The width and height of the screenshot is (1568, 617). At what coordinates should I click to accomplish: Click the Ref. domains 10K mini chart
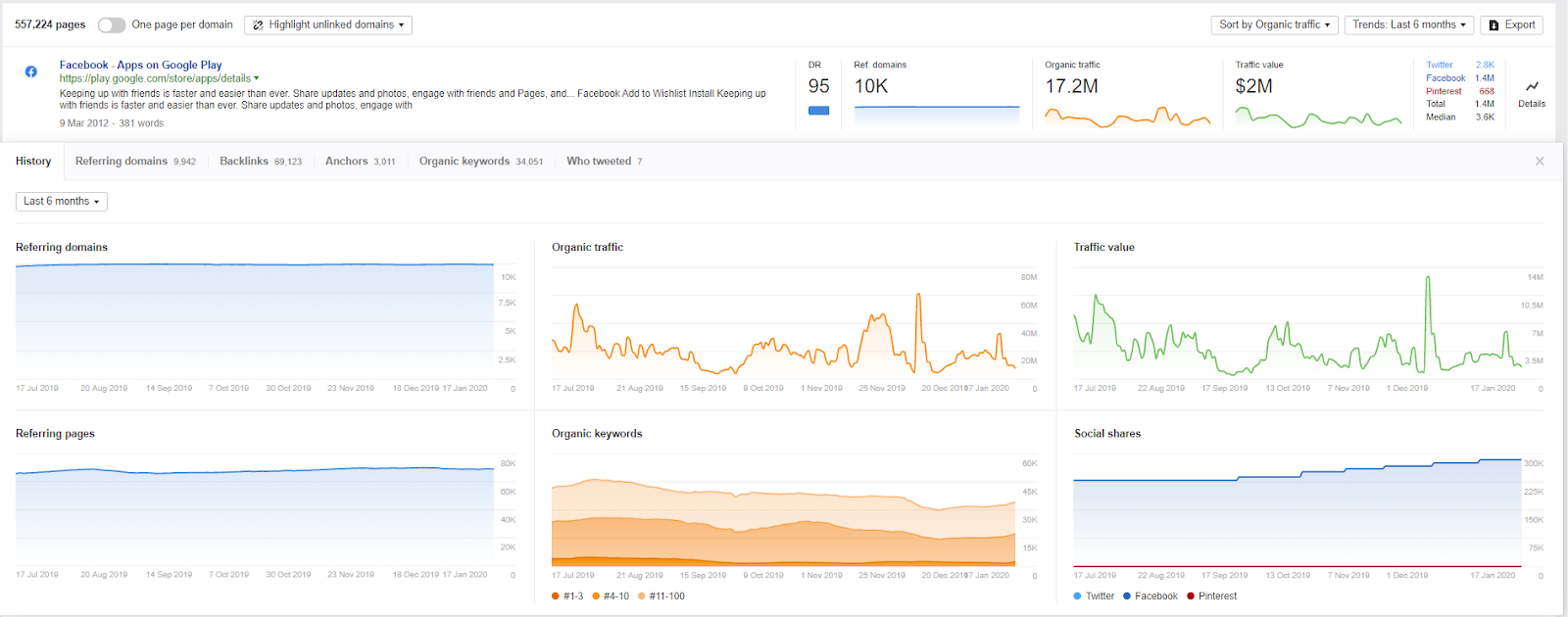coord(937,115)
